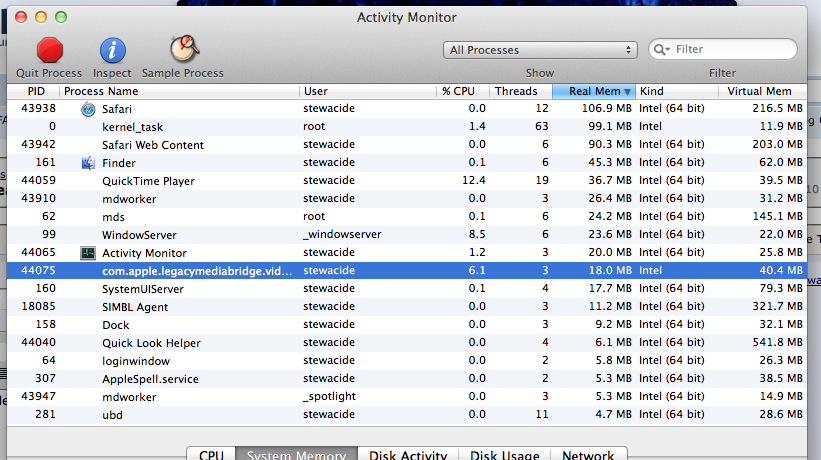Click the Finder icon in process list
Image resolution: width=821 pixels, height=460 pixels.
click(88, 163)
